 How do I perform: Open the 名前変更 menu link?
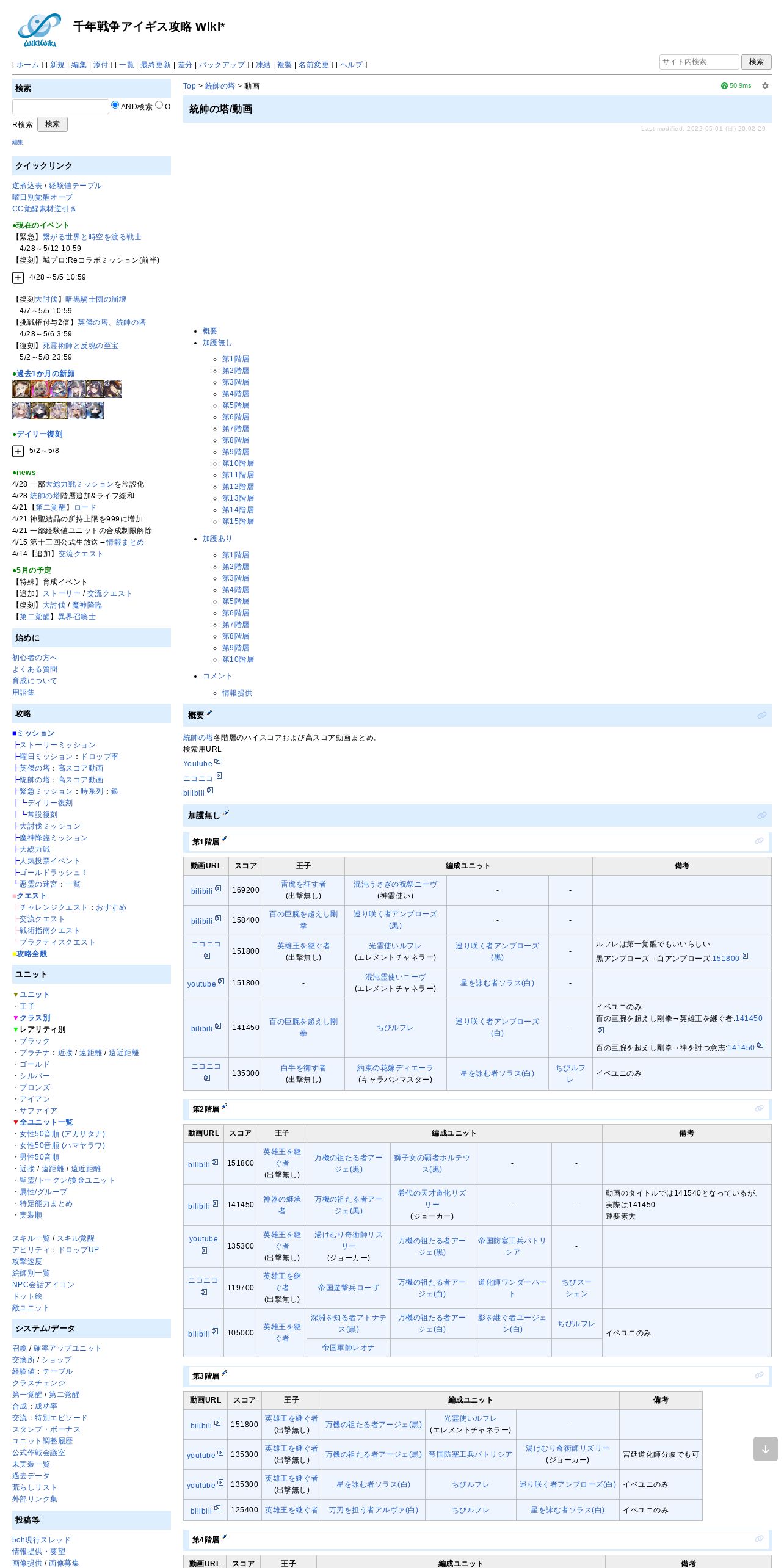pos(314,65)
